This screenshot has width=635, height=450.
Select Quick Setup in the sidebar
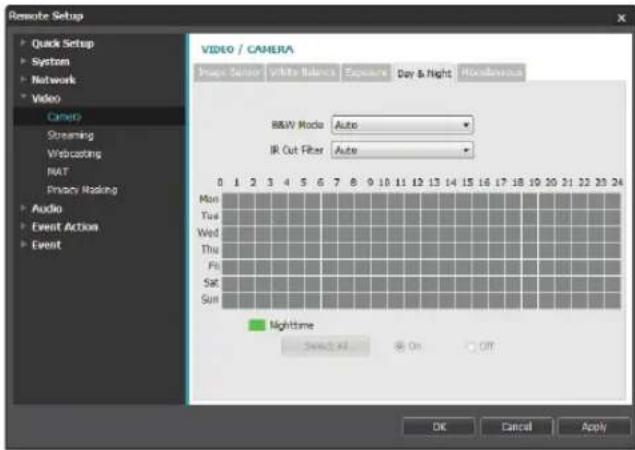(x=63, y=43)
